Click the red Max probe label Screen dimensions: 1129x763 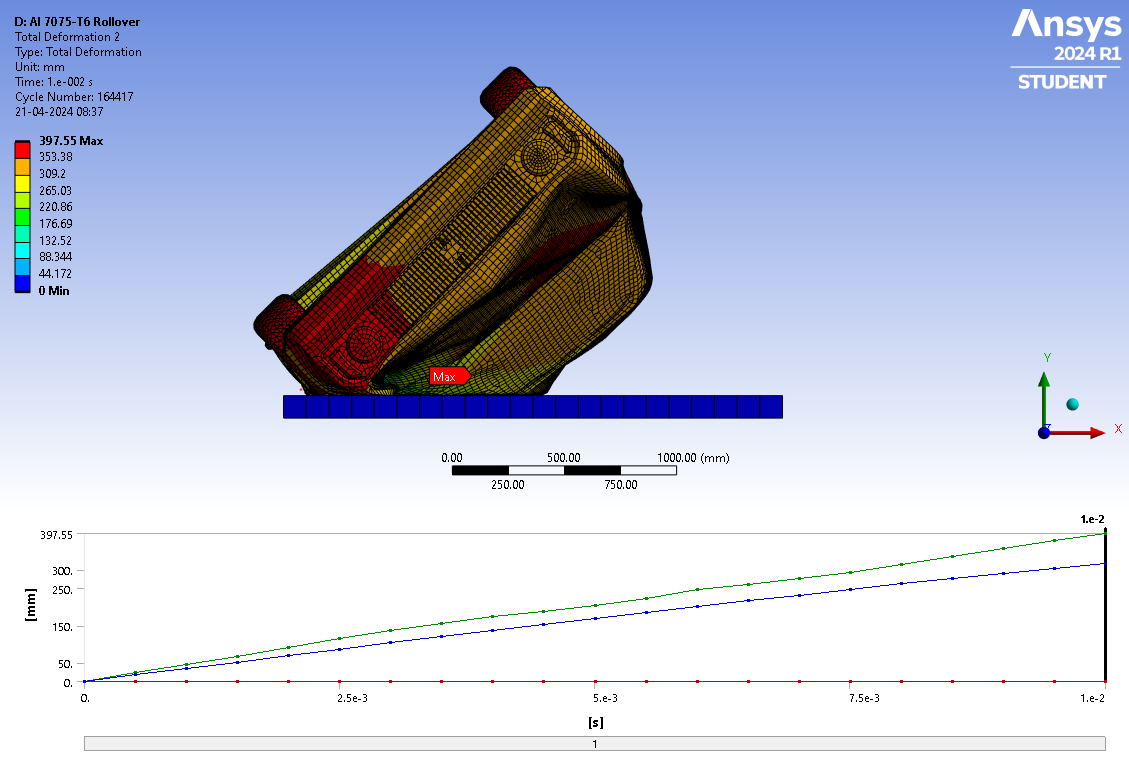[449, 376]
